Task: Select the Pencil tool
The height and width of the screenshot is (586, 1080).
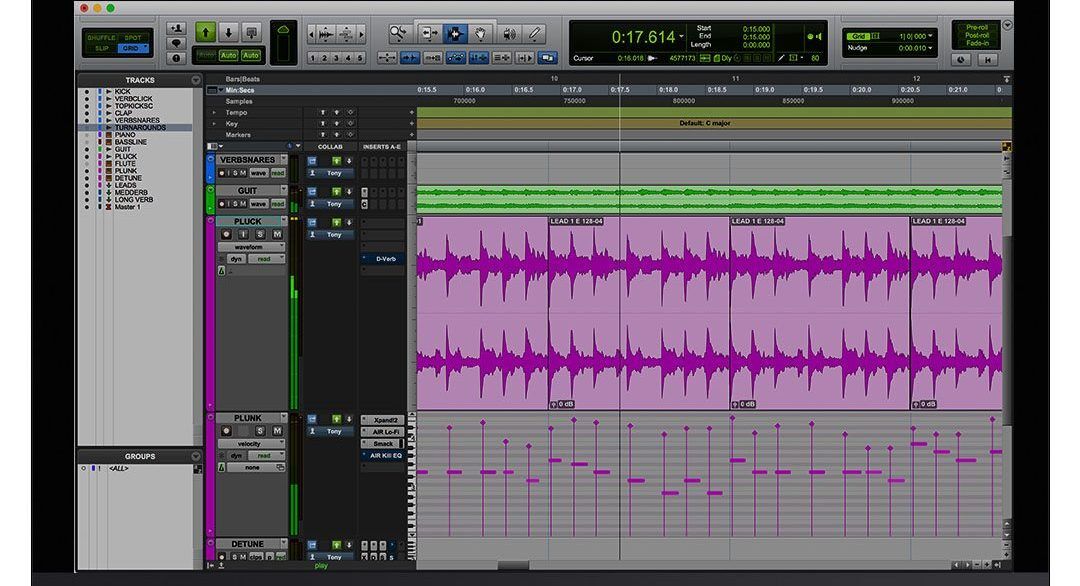Action: coord(535,33)
